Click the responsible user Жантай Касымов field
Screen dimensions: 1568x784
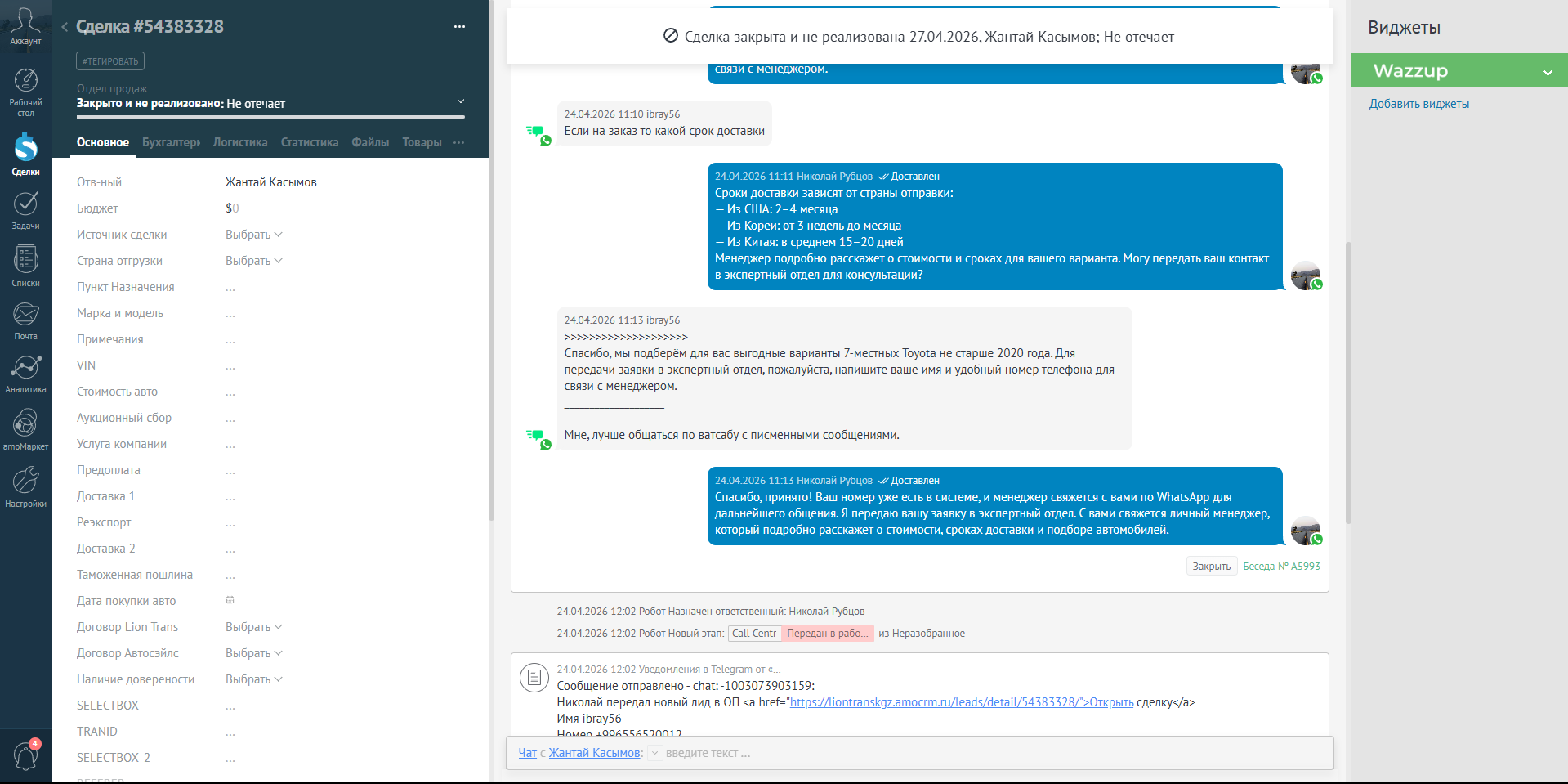[271, 182]
